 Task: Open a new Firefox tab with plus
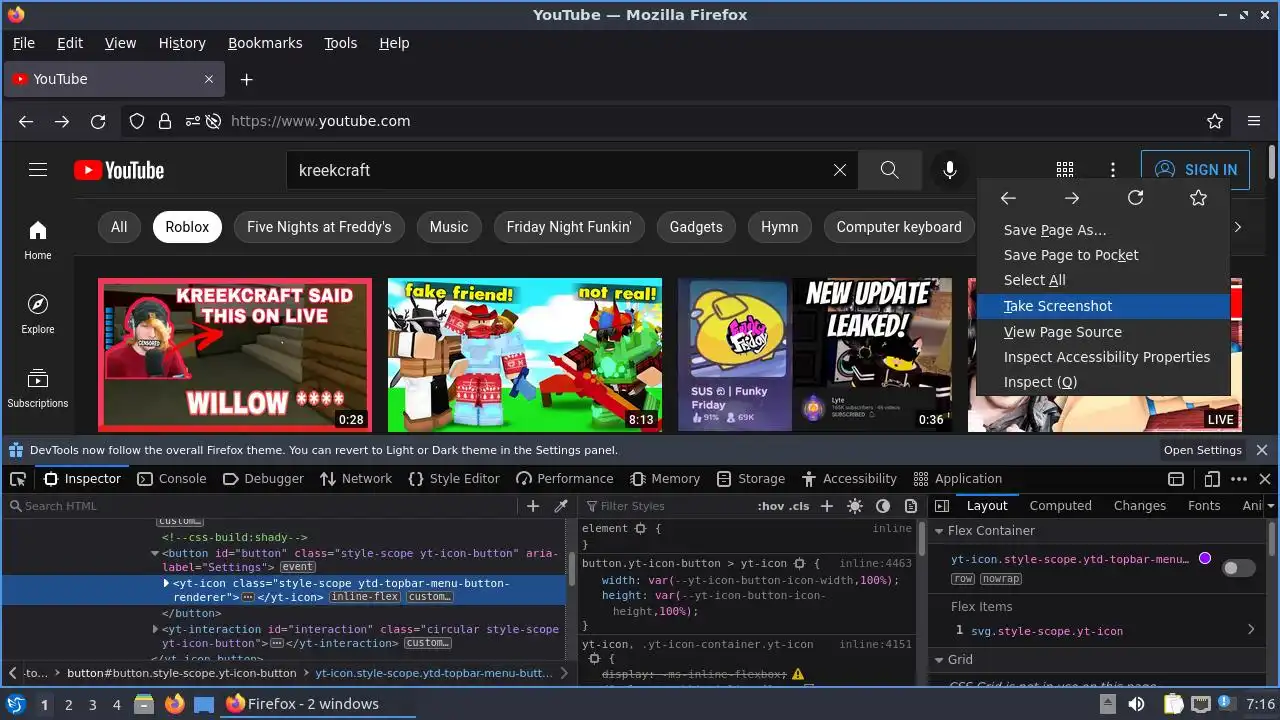pyautogui.click(x=247, y=79)
